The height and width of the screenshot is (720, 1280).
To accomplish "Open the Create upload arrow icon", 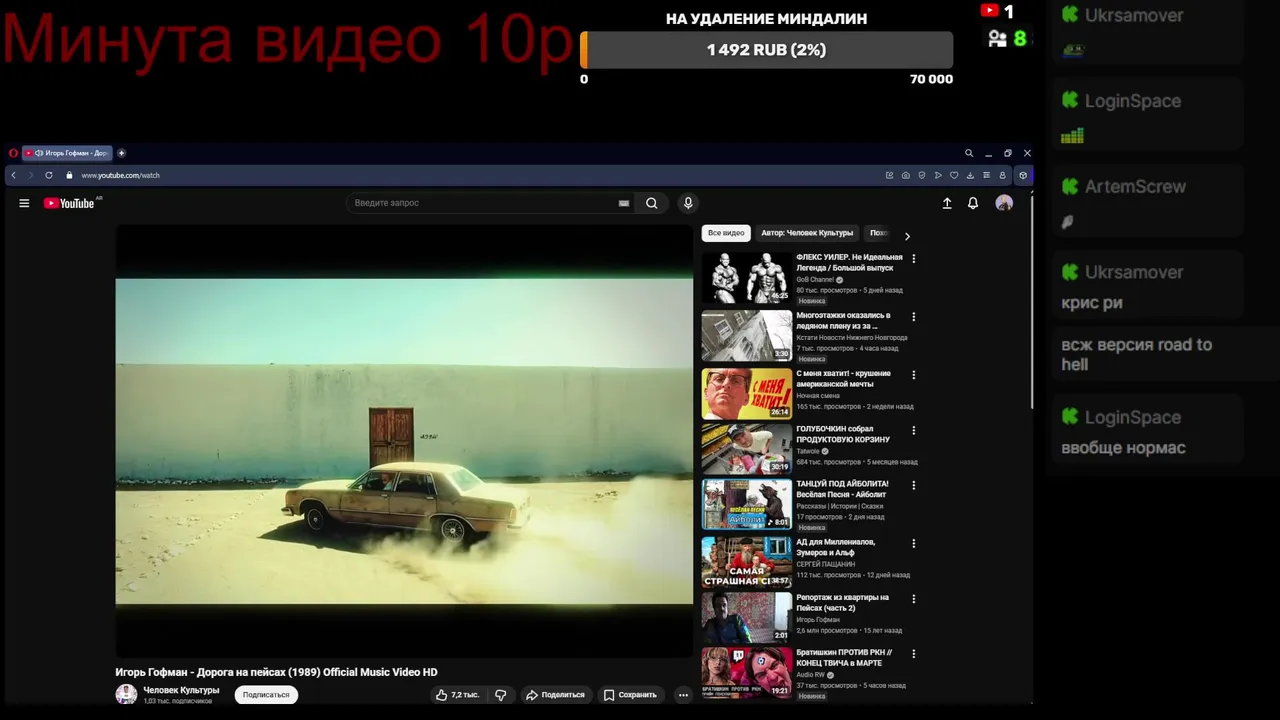I will coord(947,203).
